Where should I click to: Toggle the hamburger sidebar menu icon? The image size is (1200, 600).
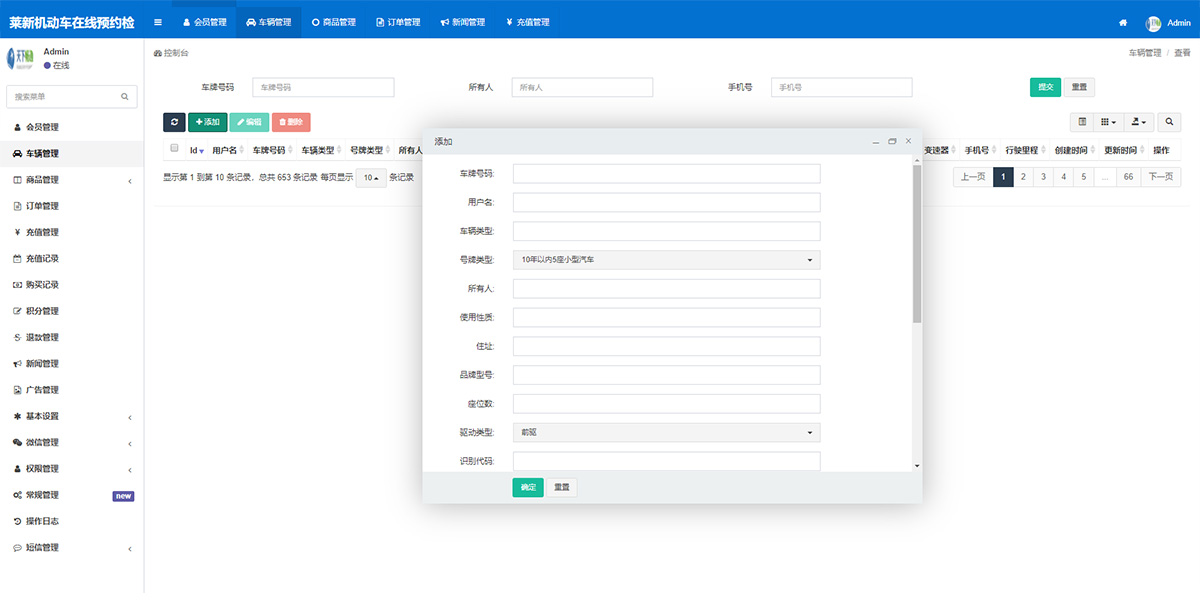click(158, 22)
